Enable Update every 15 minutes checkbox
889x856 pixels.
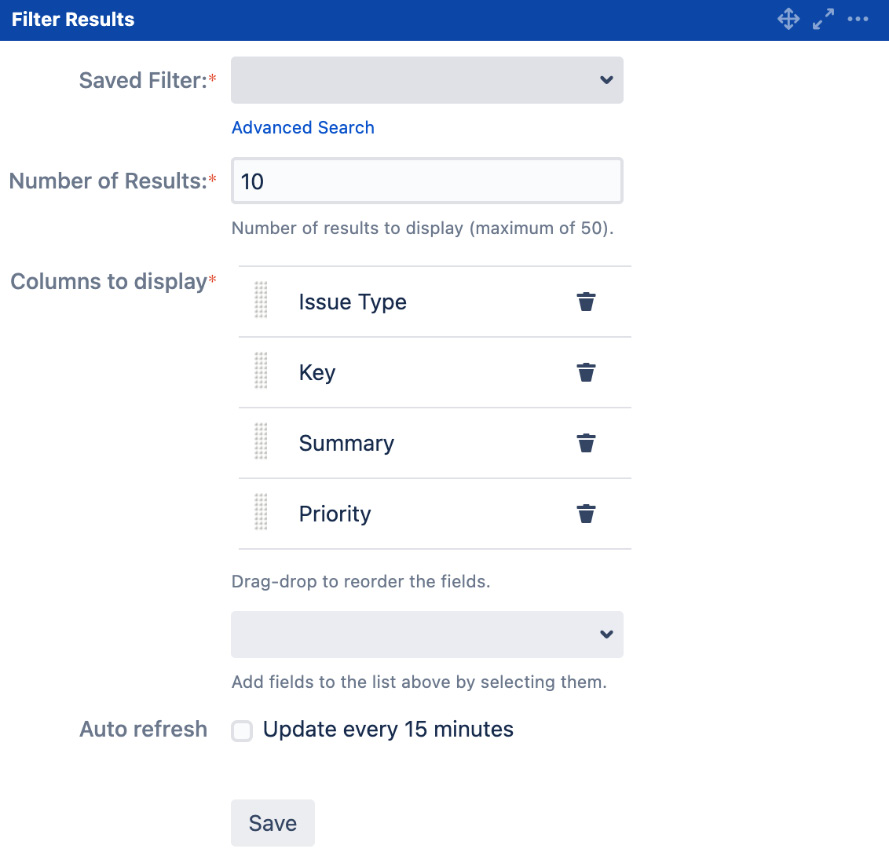pos(242,731)
